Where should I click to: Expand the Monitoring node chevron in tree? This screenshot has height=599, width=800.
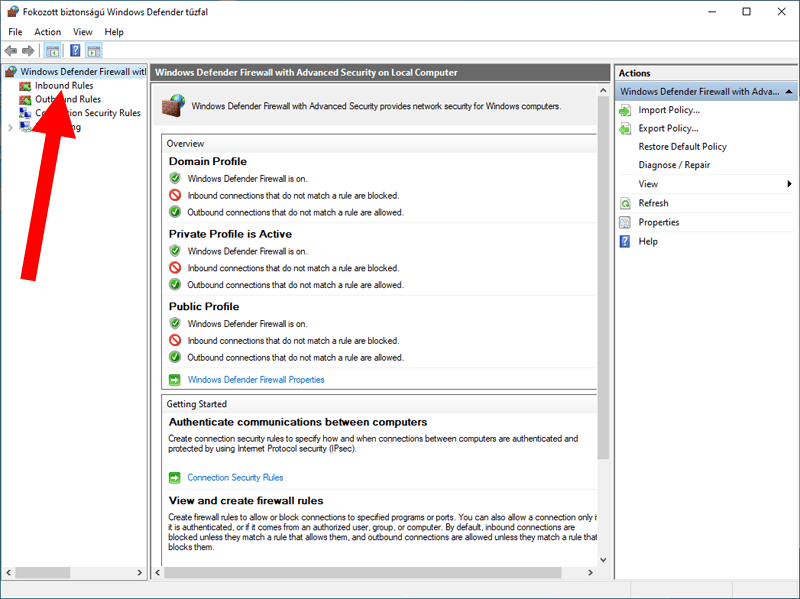click(x=10, y=128)
